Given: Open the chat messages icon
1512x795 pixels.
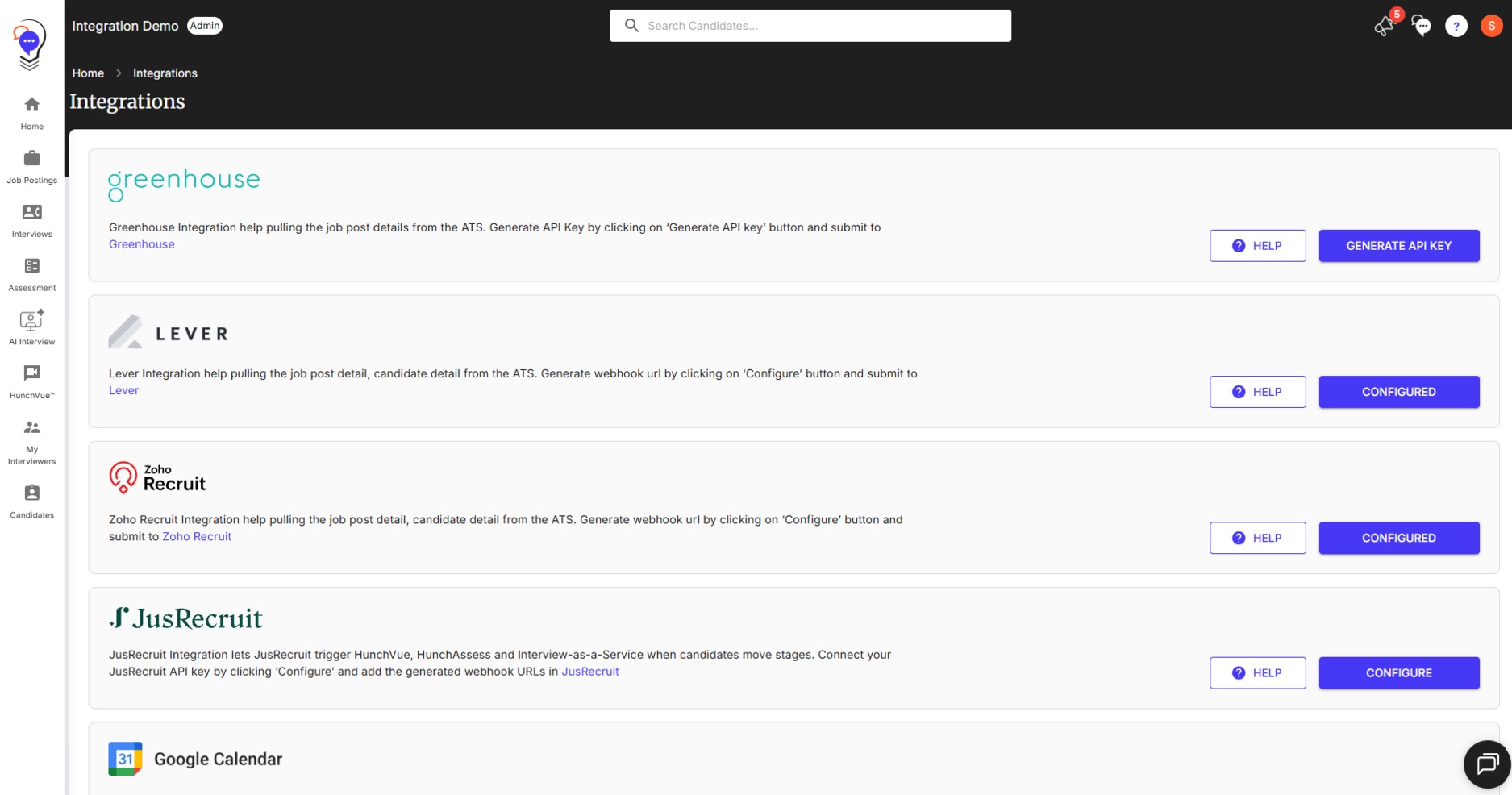Looking at the screenshot, I should pyautogui.click(x=1421, y=26).
